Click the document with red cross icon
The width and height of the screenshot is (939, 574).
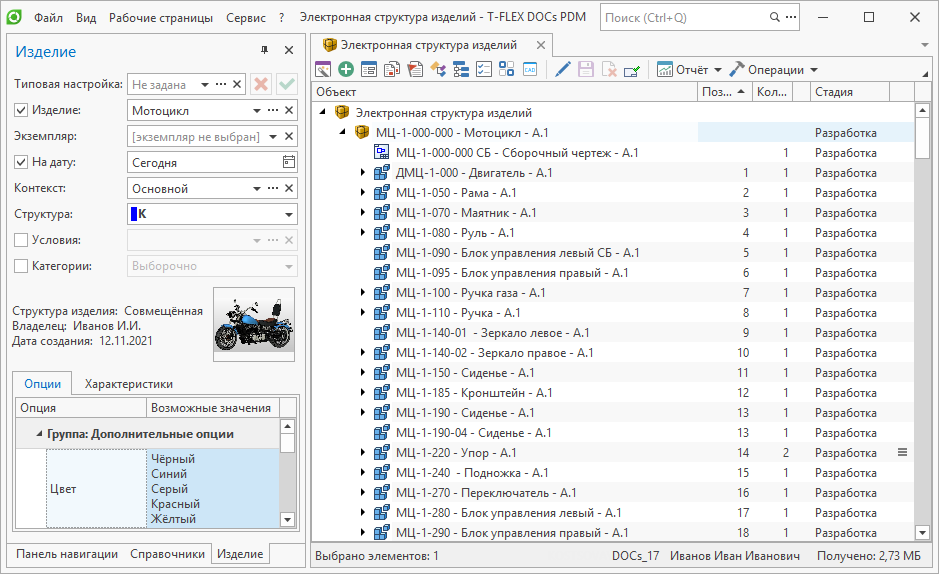pos(609,70)
